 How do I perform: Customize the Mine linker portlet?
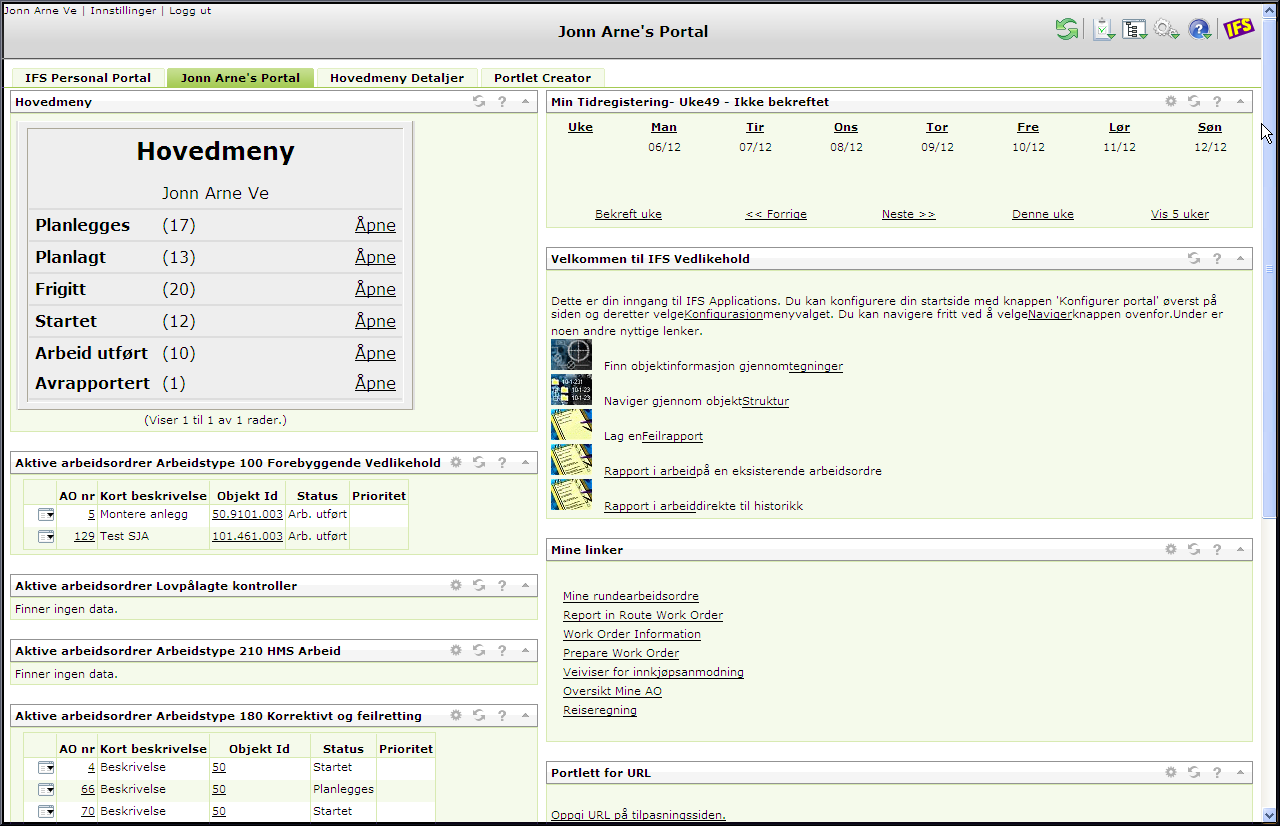coord(1171,549)
